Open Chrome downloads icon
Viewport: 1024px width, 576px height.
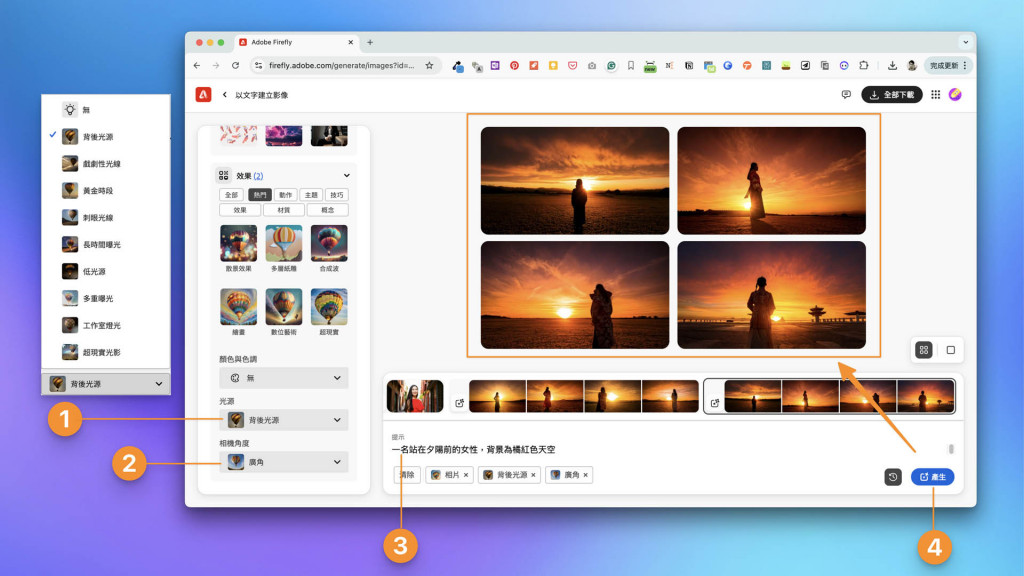pos(892,65)
